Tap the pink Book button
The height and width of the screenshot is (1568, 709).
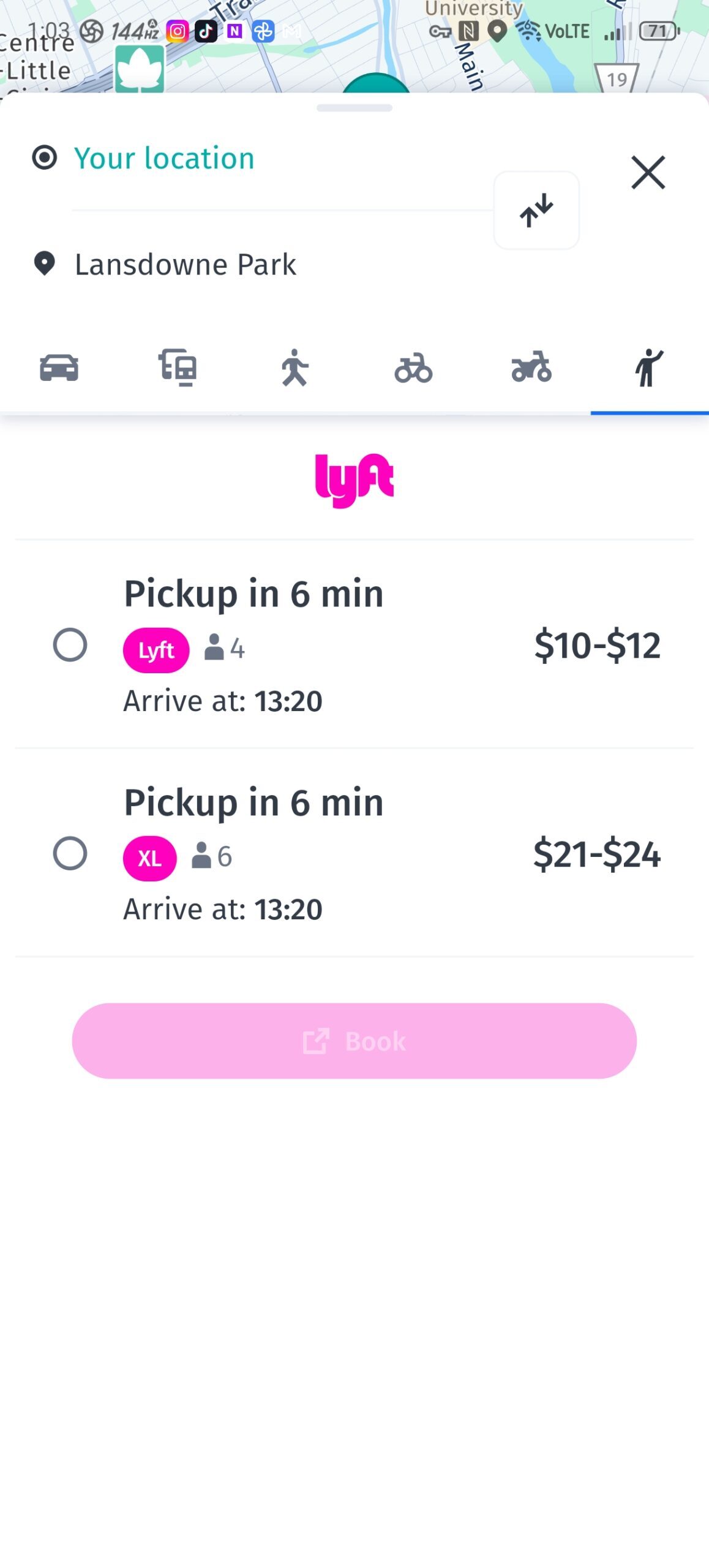(354, 1041)
